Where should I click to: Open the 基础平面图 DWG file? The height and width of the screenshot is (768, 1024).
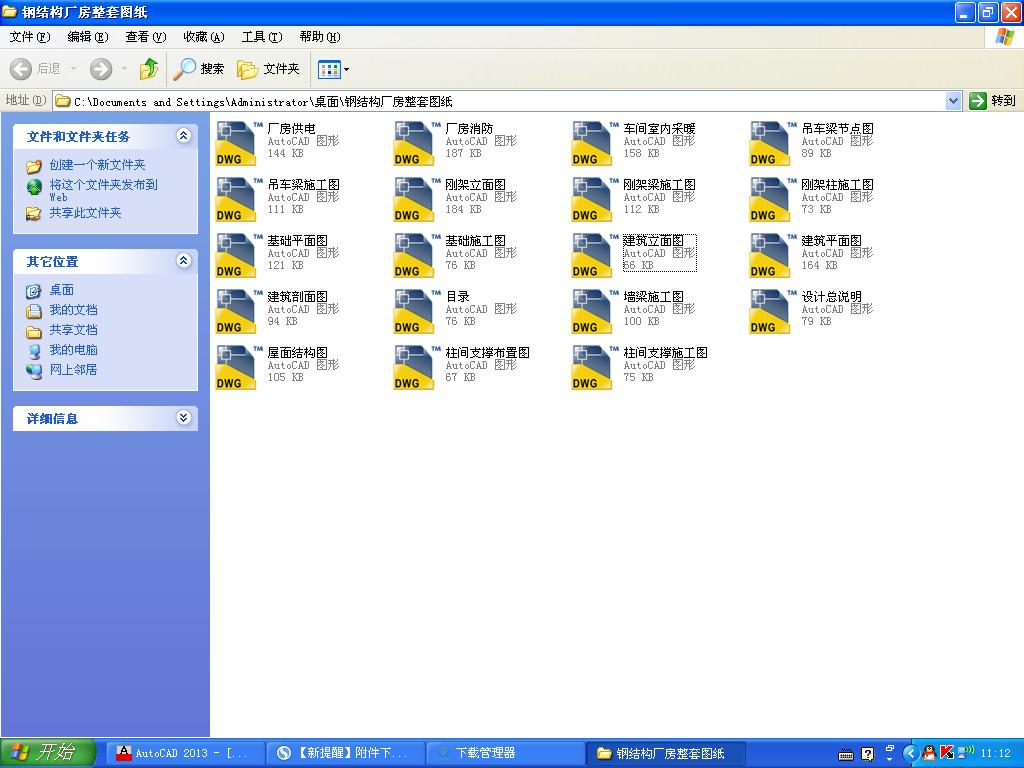234,255
